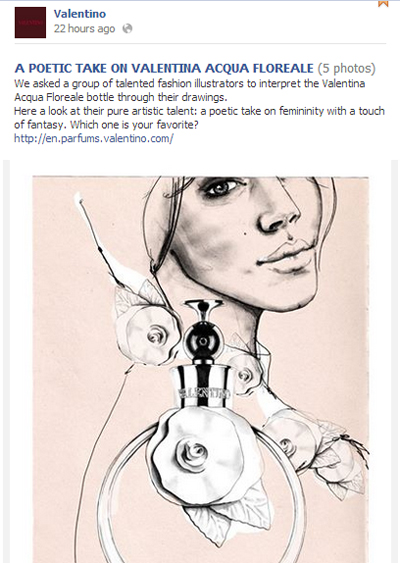The width and height of the screenshot is (400, 563).
Task: Click the round black bottle cap
Action: pos(203,341)
